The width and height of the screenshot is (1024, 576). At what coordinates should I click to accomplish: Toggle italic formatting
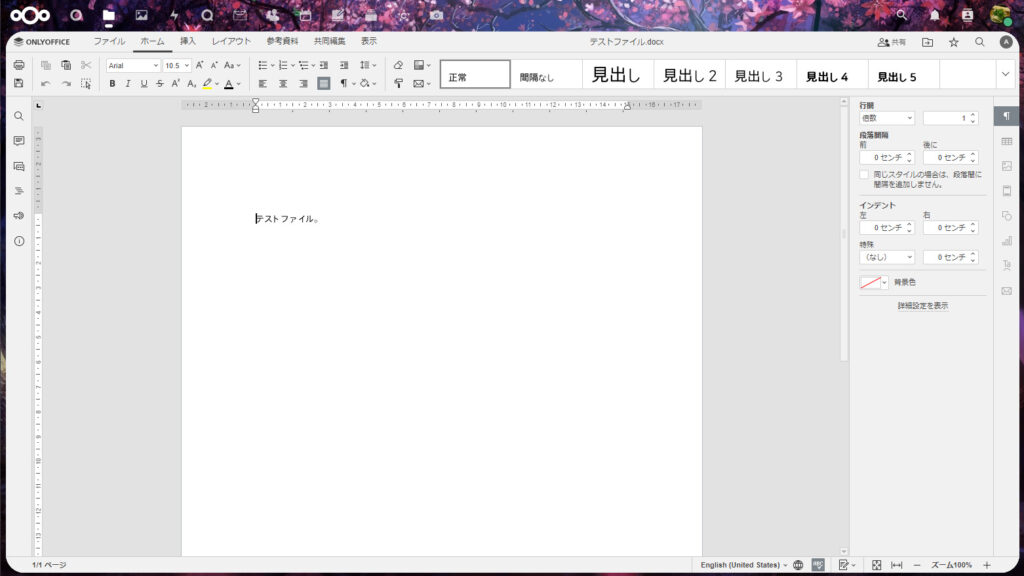tap(128, 84)
